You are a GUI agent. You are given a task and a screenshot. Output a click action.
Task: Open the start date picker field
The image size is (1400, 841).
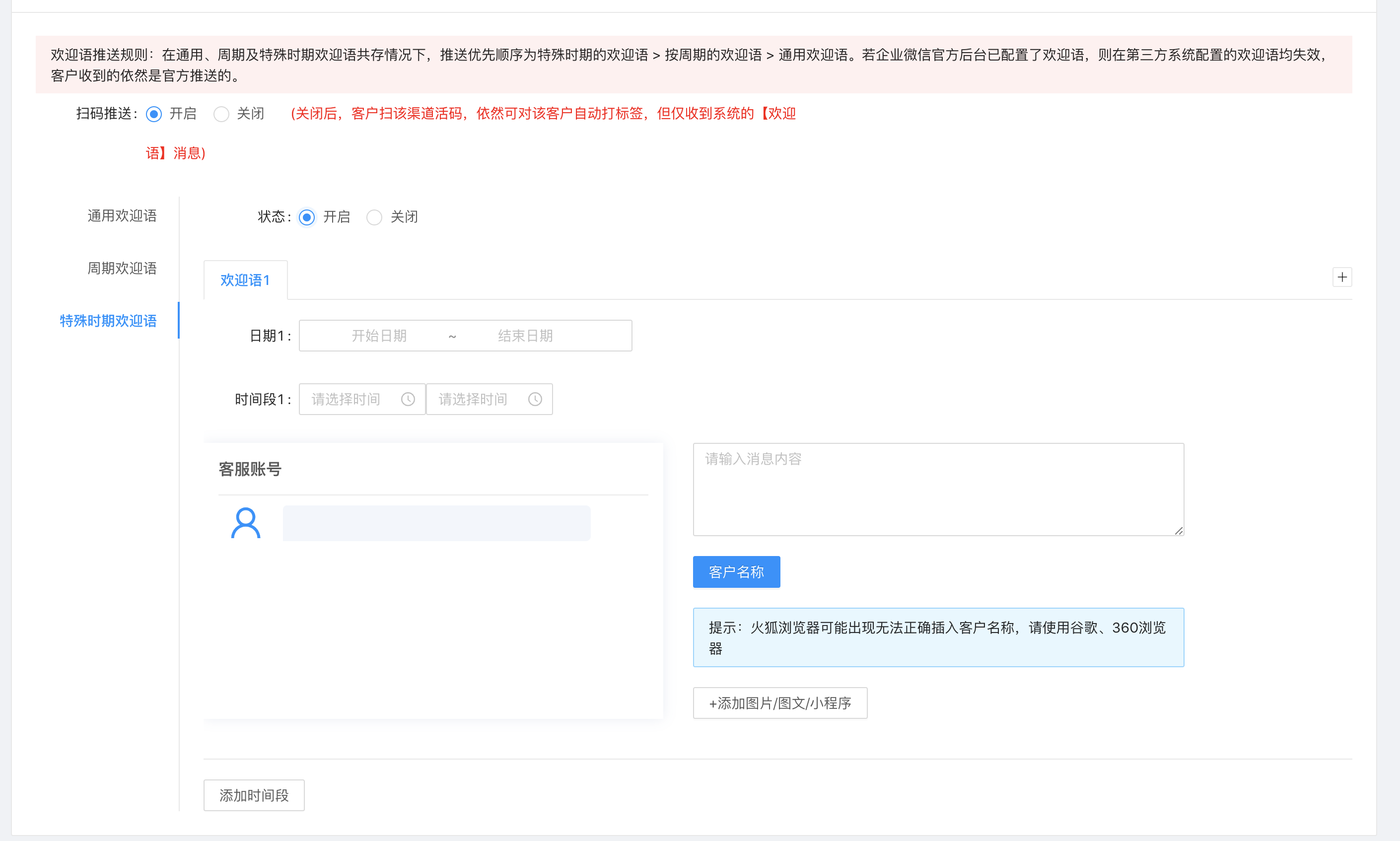click(379, 336)
